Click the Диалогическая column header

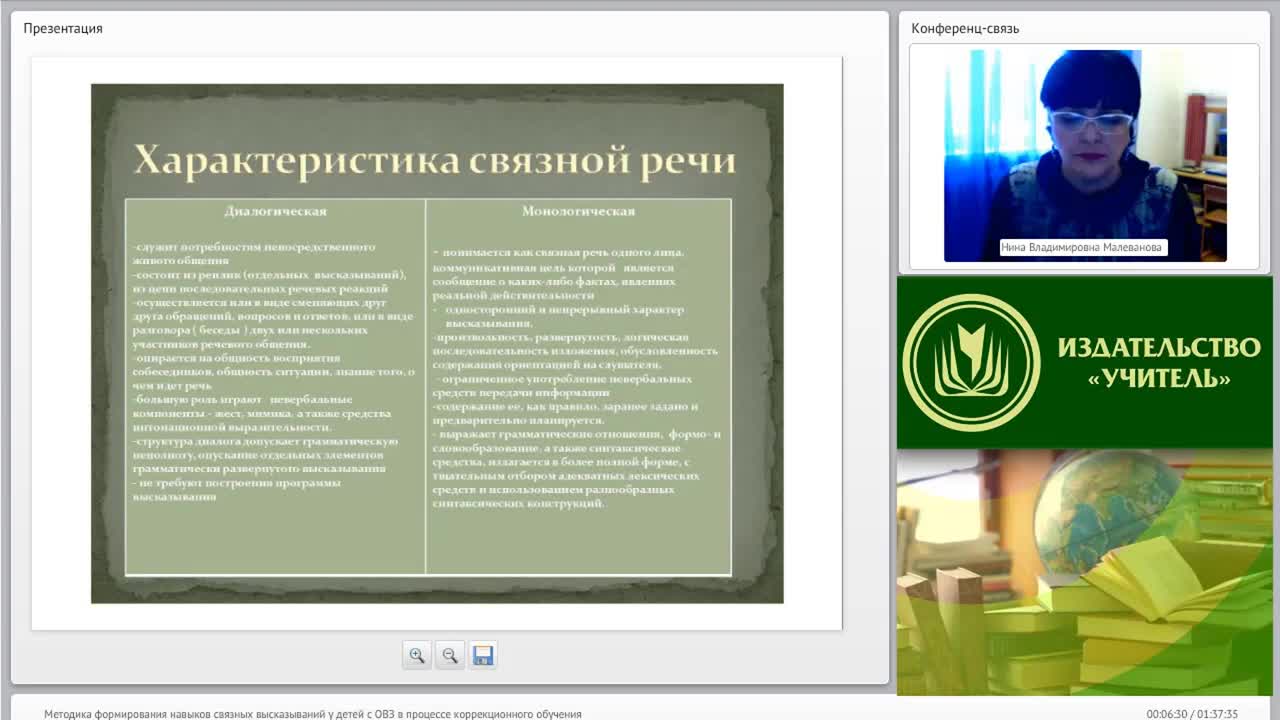pyautogui.click(x=275, y=211)
